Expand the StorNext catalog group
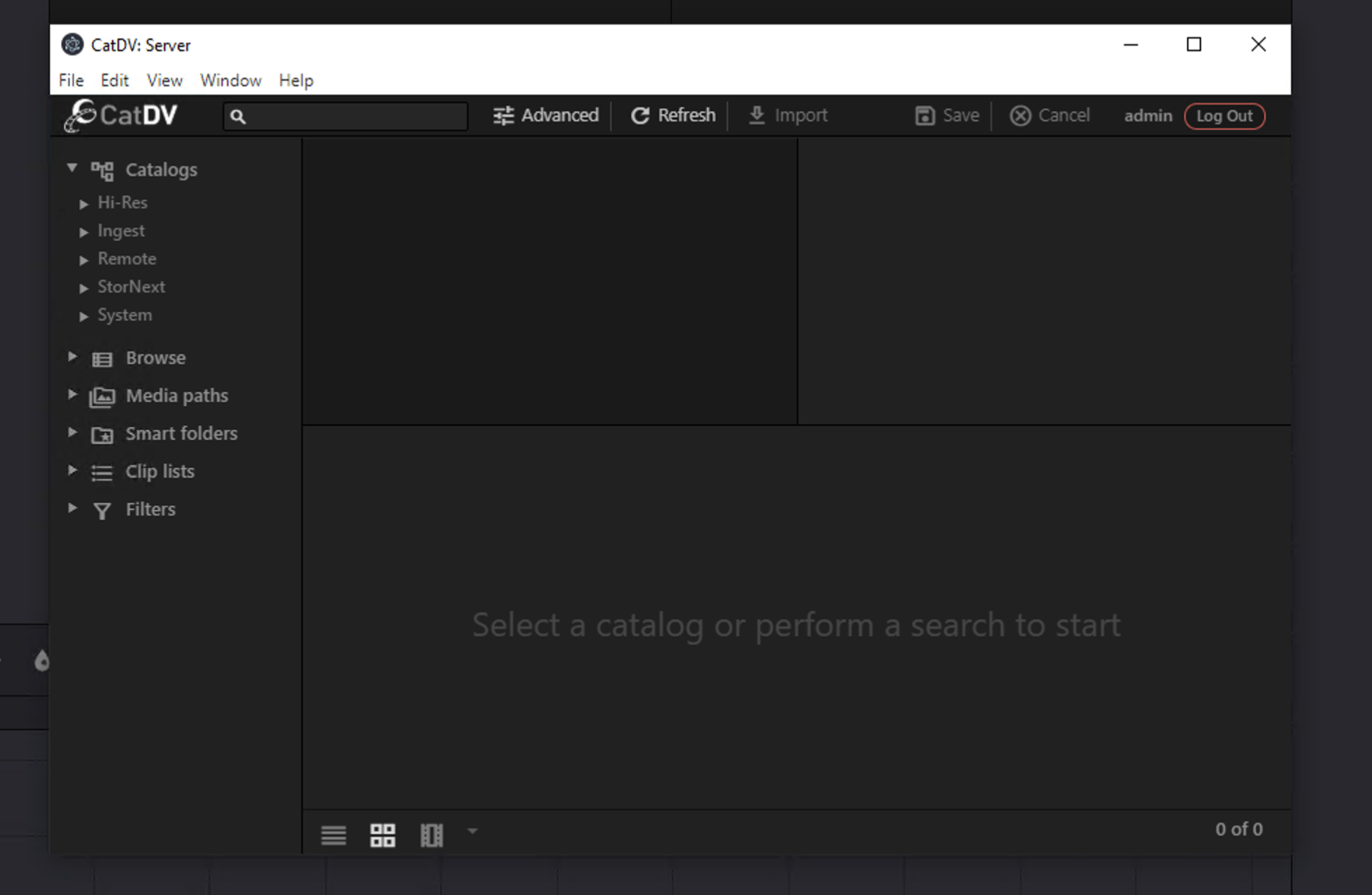This screenshot has height=895, width=1372. [x=84, y=288]
